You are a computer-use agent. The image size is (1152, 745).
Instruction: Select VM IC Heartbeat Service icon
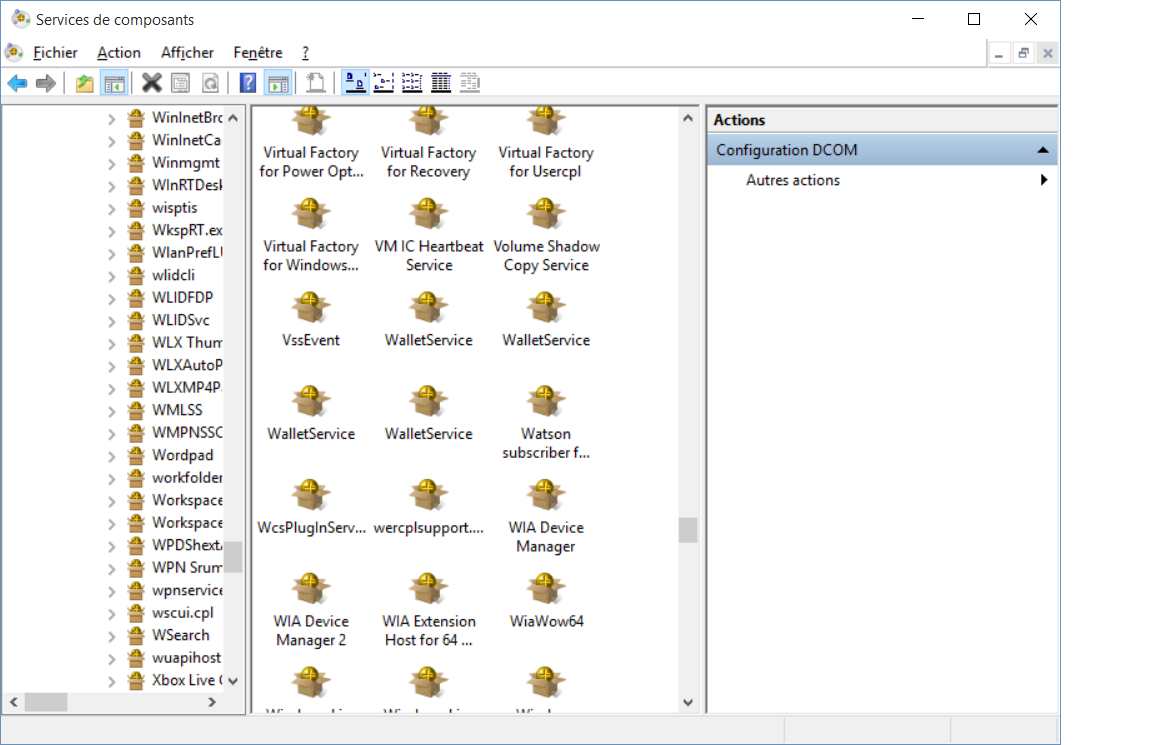click(428, 235)
